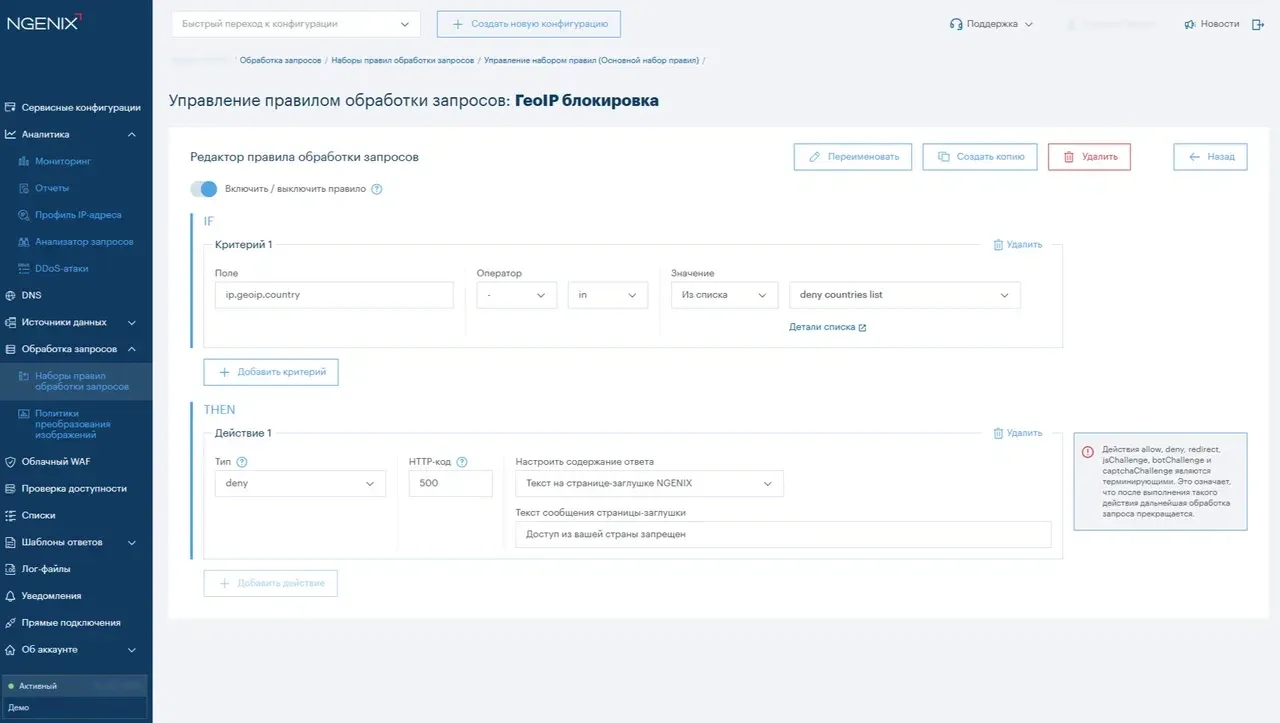Viewport: 1280px width, 723px height.
Task: Click Лог-файлы sidebar icon
Action: pos(11,569)
